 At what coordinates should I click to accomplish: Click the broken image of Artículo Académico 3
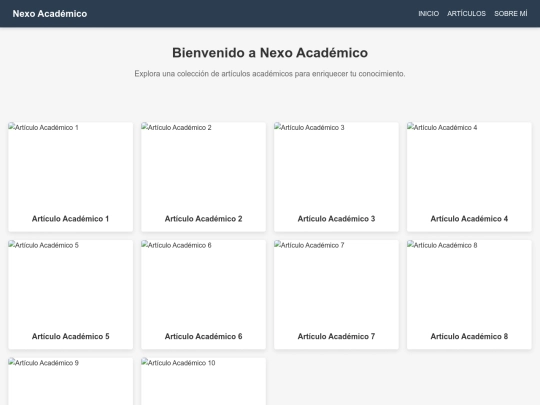pos(336,164)
